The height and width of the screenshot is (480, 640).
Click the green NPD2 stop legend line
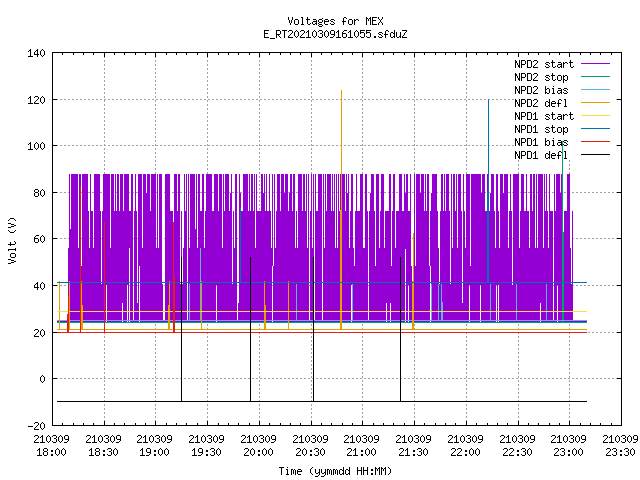coord(596,77)
